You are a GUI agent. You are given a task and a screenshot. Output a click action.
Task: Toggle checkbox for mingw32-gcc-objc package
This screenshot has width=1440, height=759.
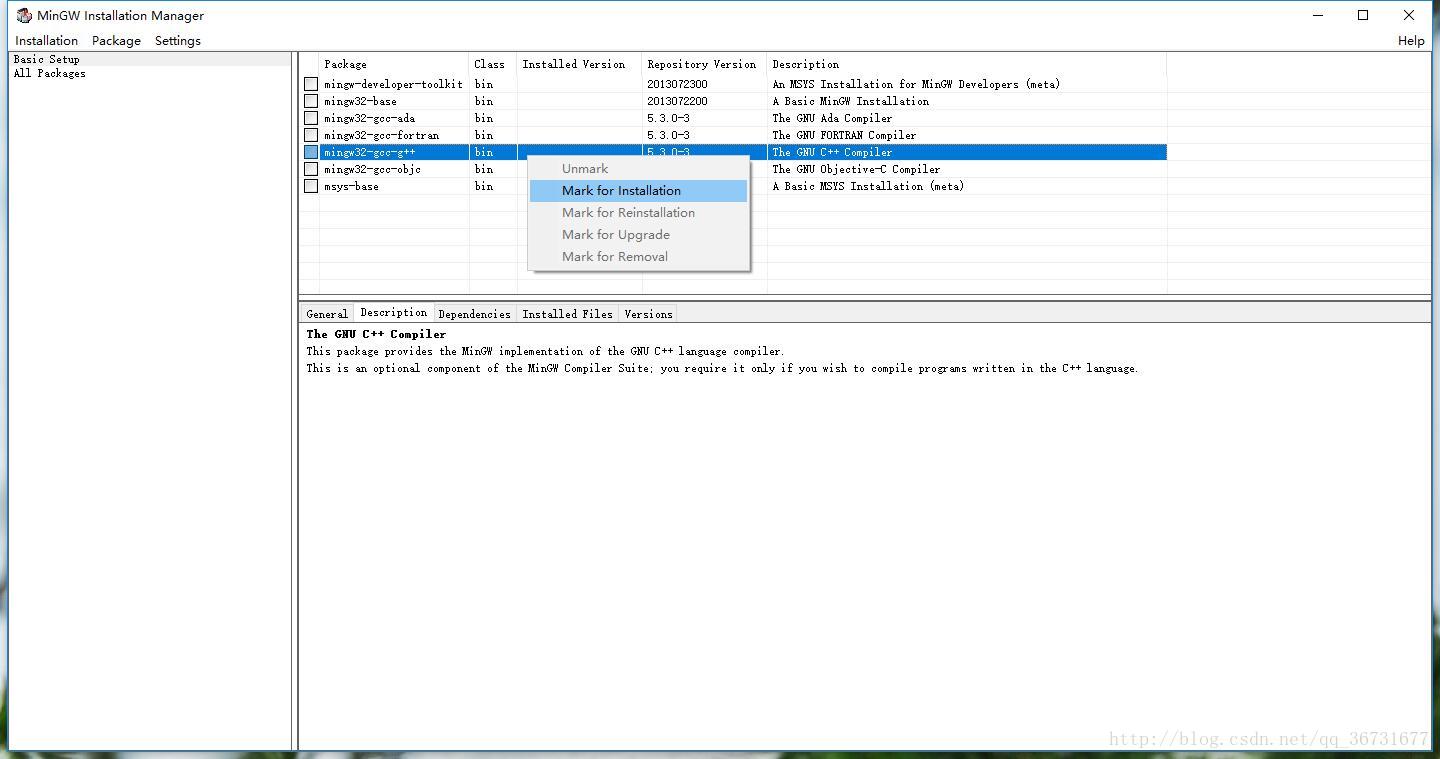pos(311,169)
